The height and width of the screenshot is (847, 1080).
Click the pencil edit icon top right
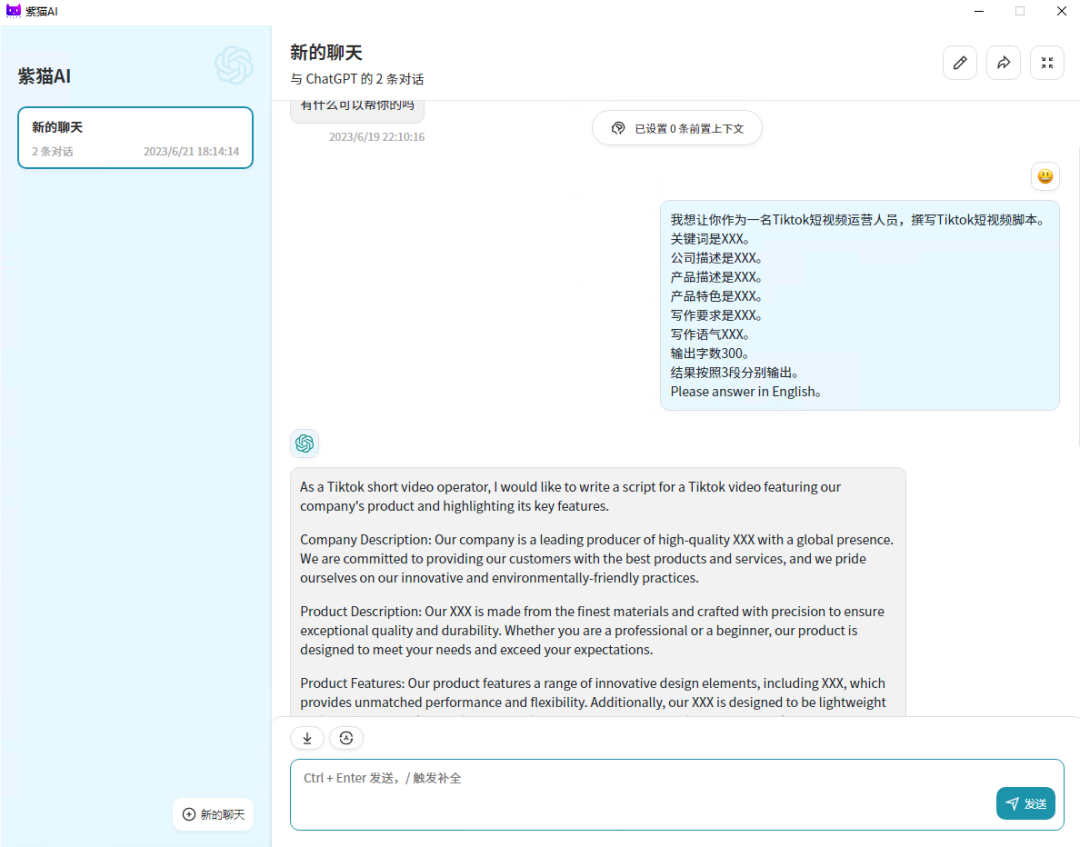(x=959, y=62)
